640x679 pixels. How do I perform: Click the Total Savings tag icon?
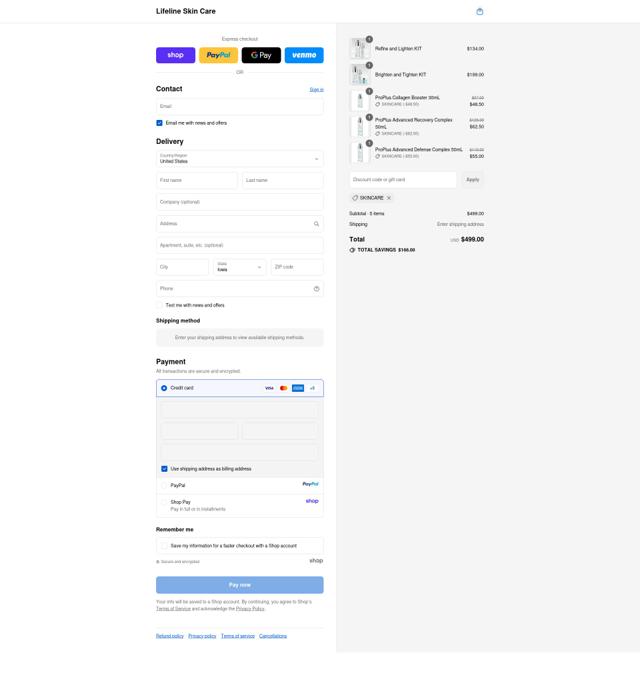click(x=352, y=250)
